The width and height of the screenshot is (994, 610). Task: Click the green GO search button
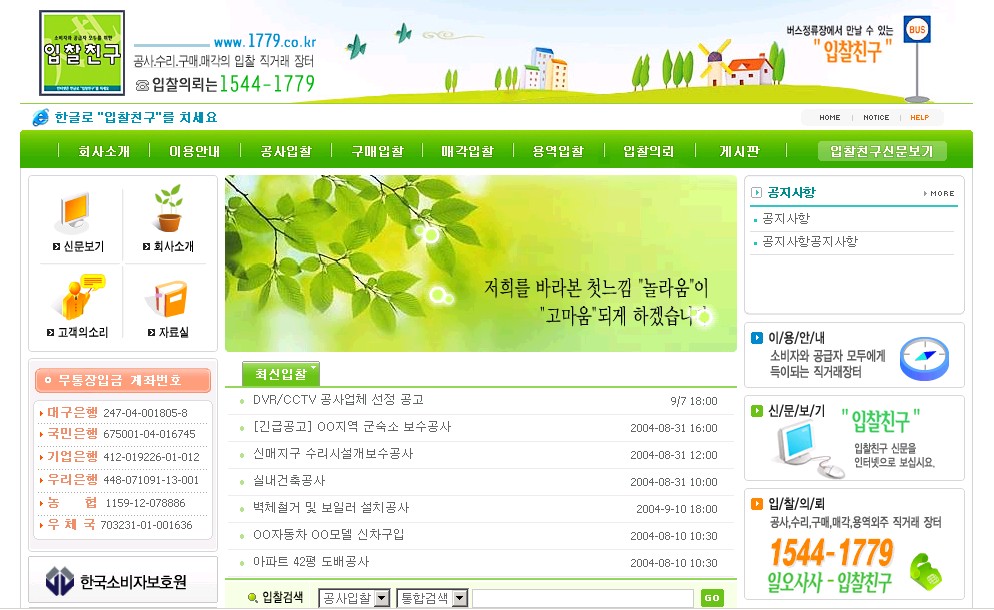(x=713, y=598)
